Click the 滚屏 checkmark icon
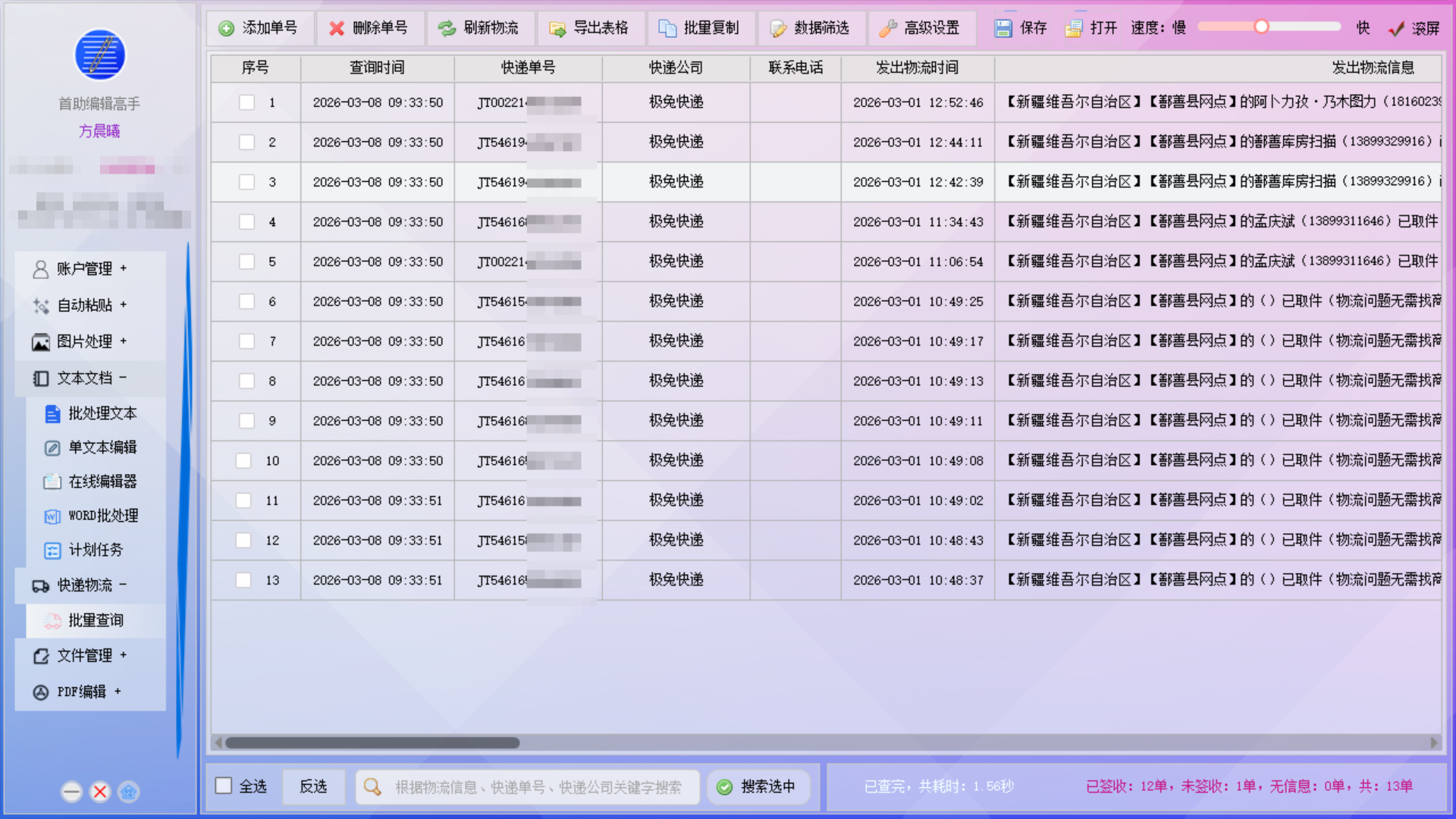1456x819 pixels. [1396, 28]
